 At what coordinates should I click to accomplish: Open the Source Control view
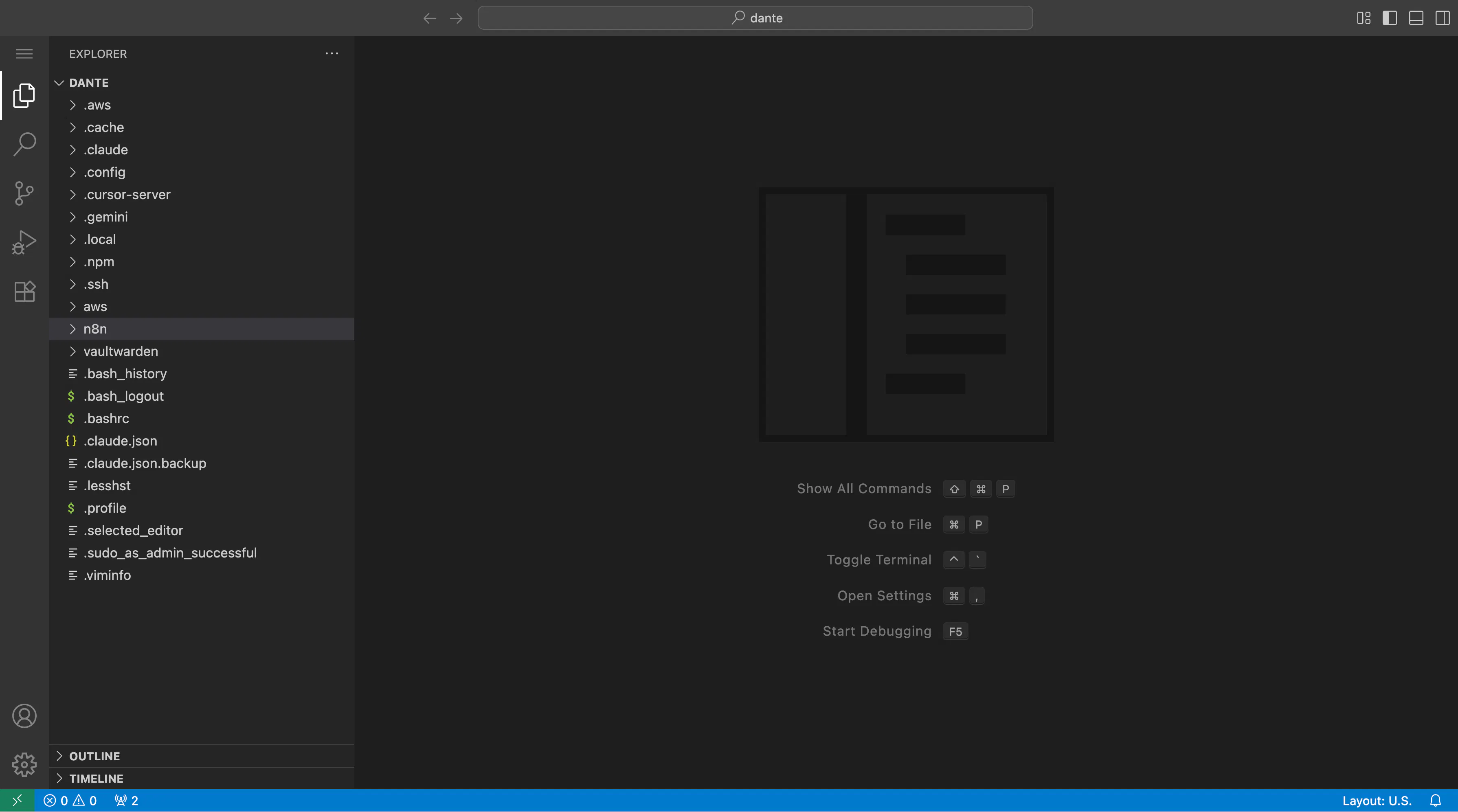point(24,193)
